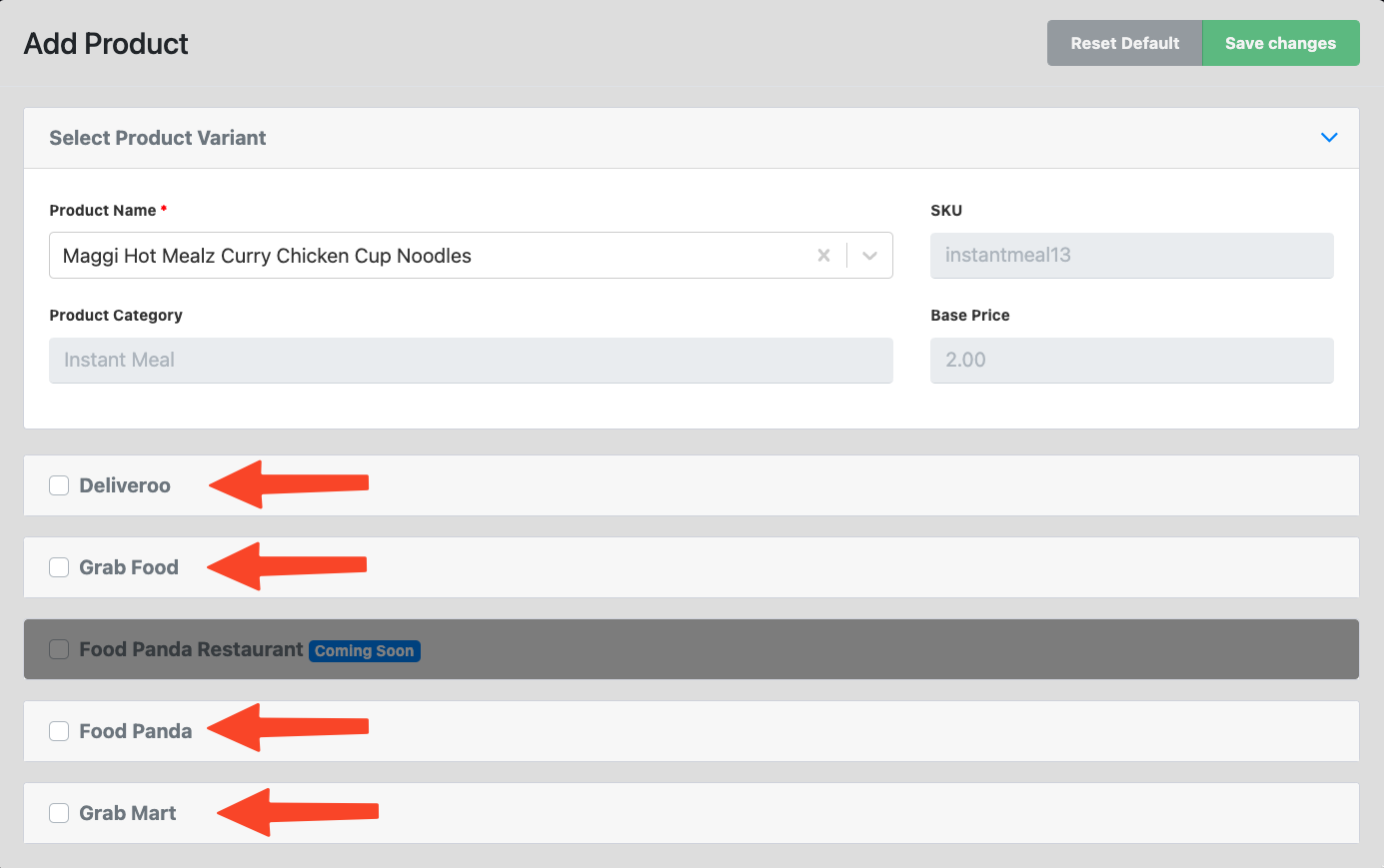Click Save changes button
This screenshot has height=868, width=1384.
(x=1281, y=43)
